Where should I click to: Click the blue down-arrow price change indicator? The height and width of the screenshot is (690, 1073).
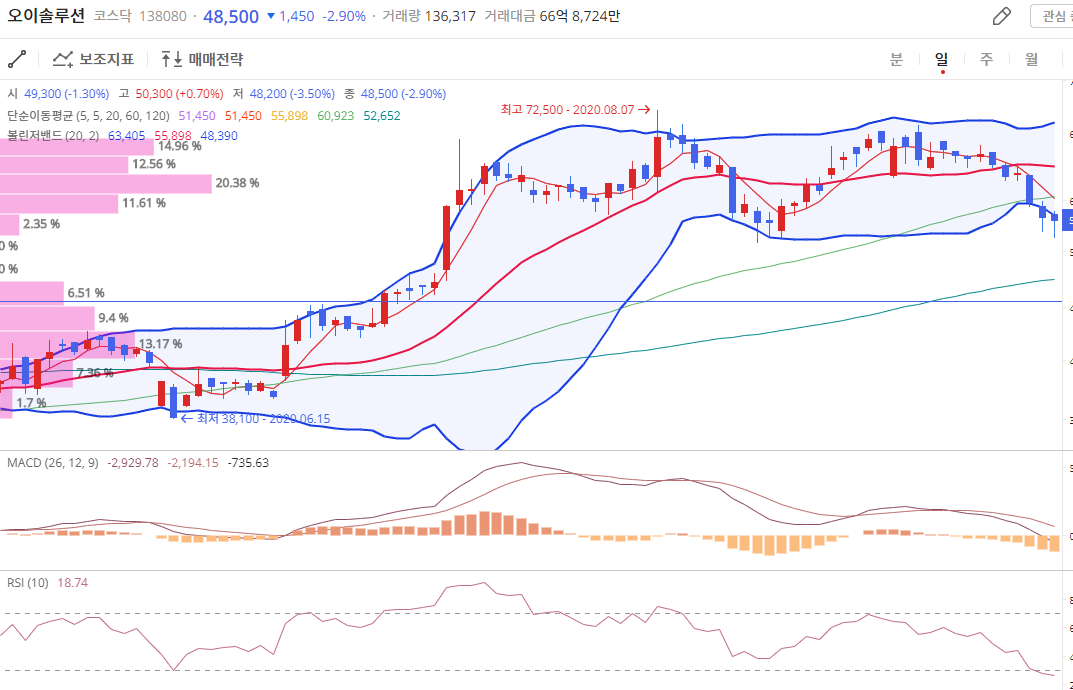tap(271, 16)
